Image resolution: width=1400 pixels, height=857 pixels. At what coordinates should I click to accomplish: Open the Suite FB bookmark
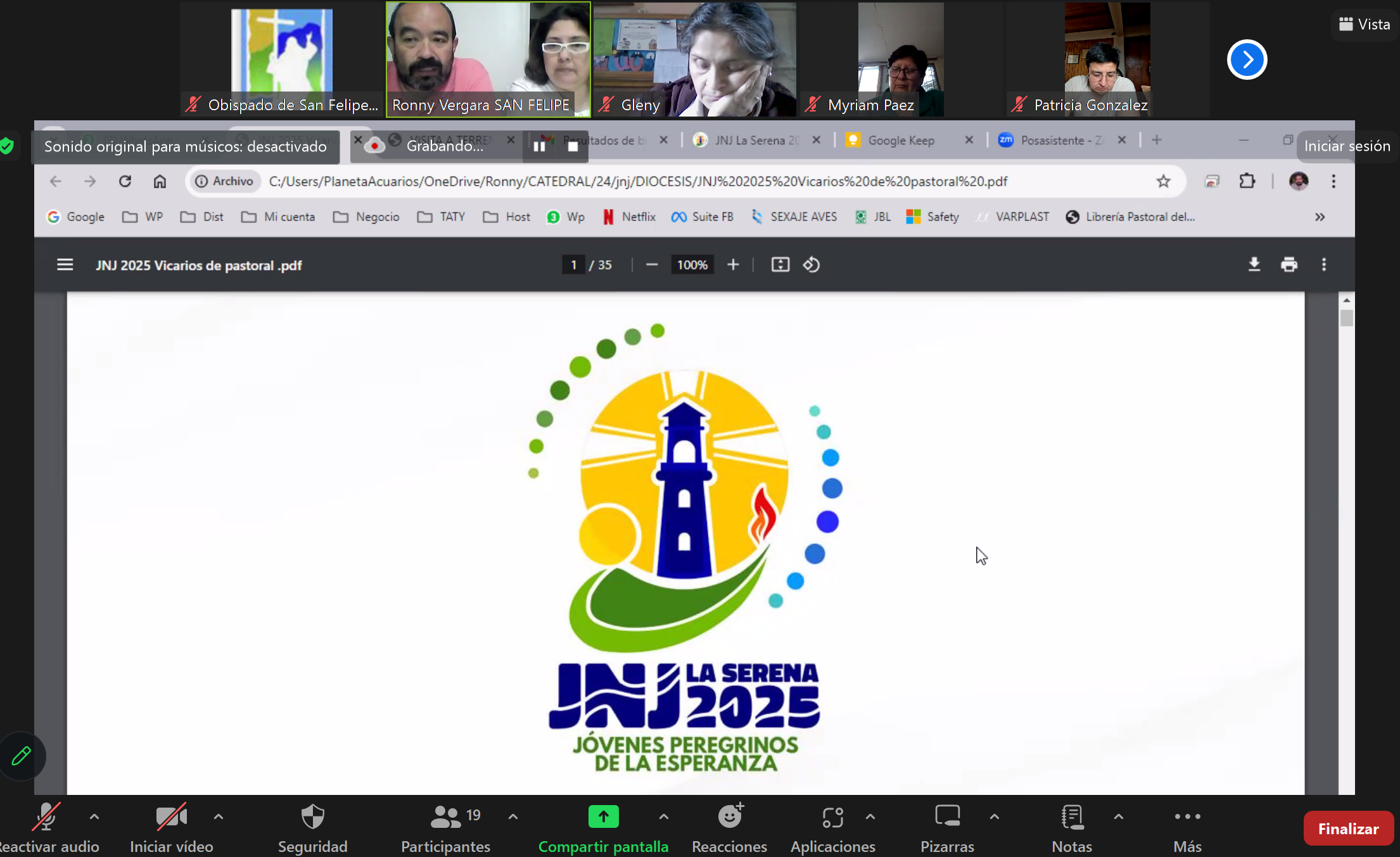pyautogui.click(x=703, y=217)
